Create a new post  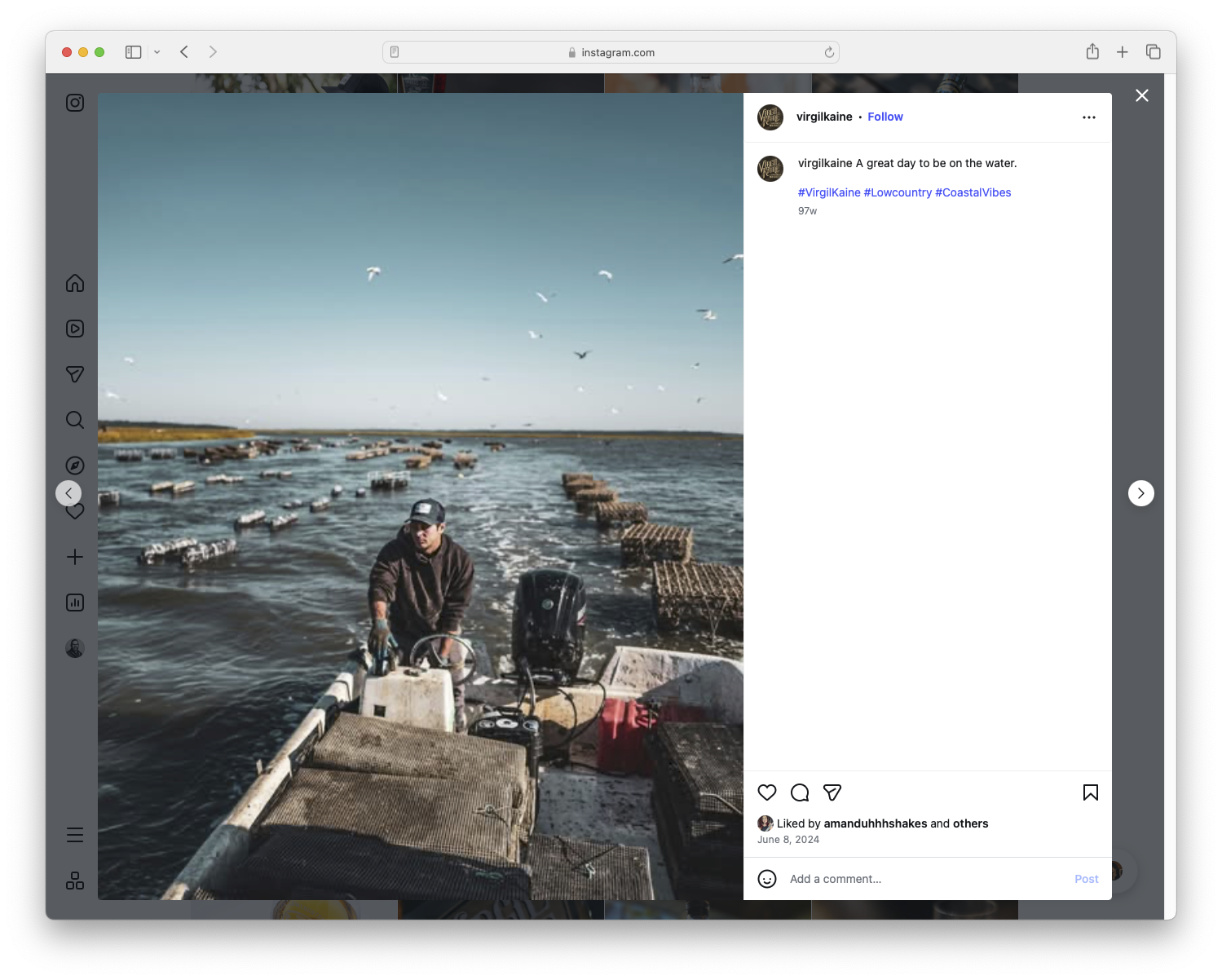coord(74,557)
